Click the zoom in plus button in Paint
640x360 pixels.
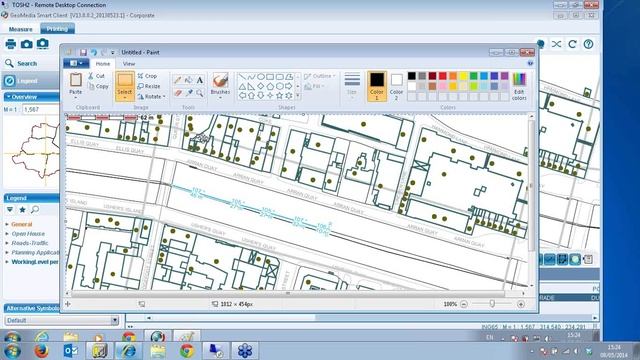click(521, 304)
